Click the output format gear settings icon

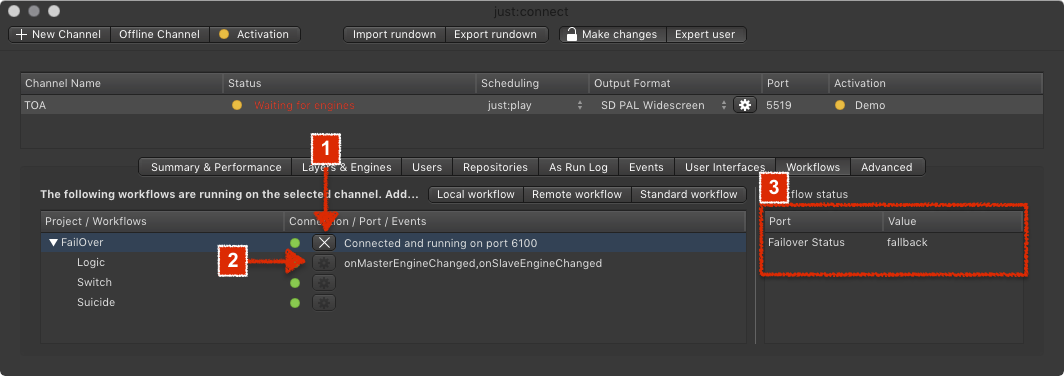(x=745, y=105)
